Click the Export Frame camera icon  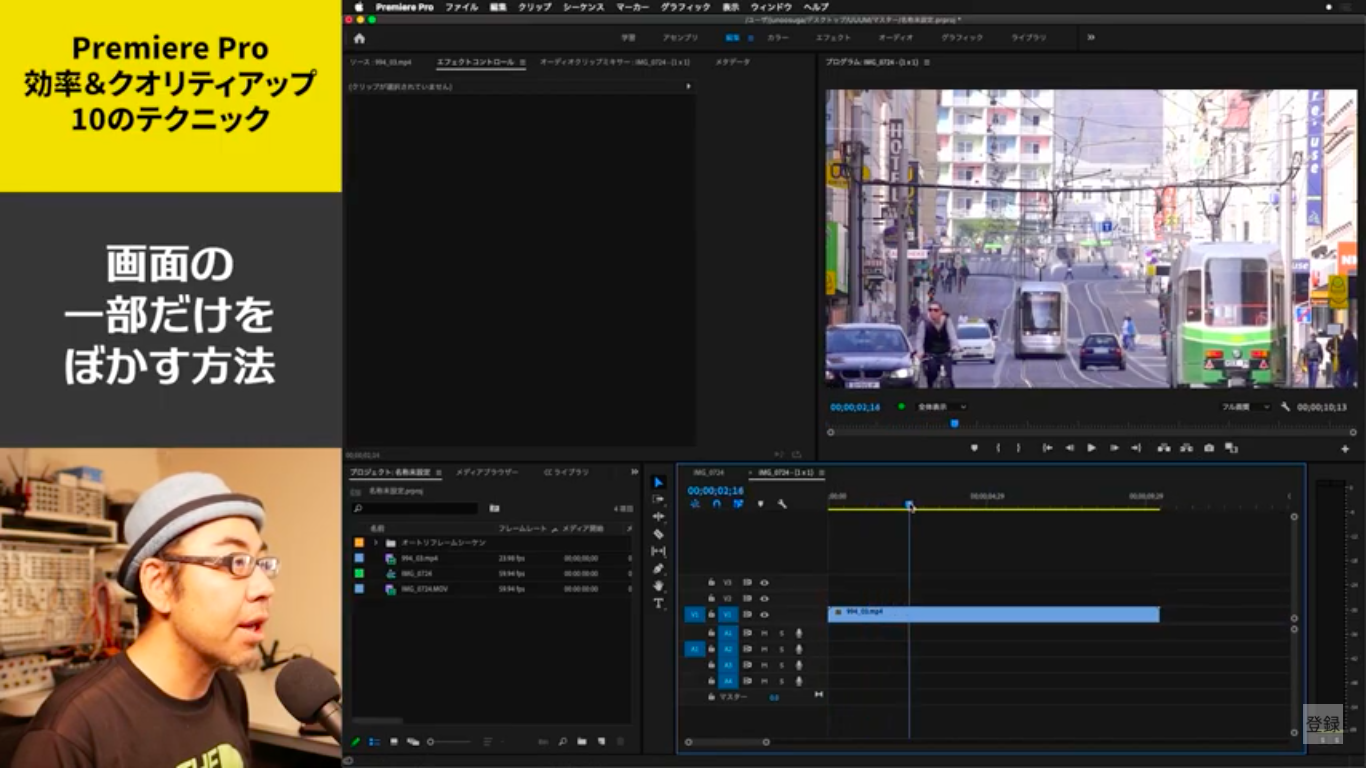click(x=1209, y=448)
